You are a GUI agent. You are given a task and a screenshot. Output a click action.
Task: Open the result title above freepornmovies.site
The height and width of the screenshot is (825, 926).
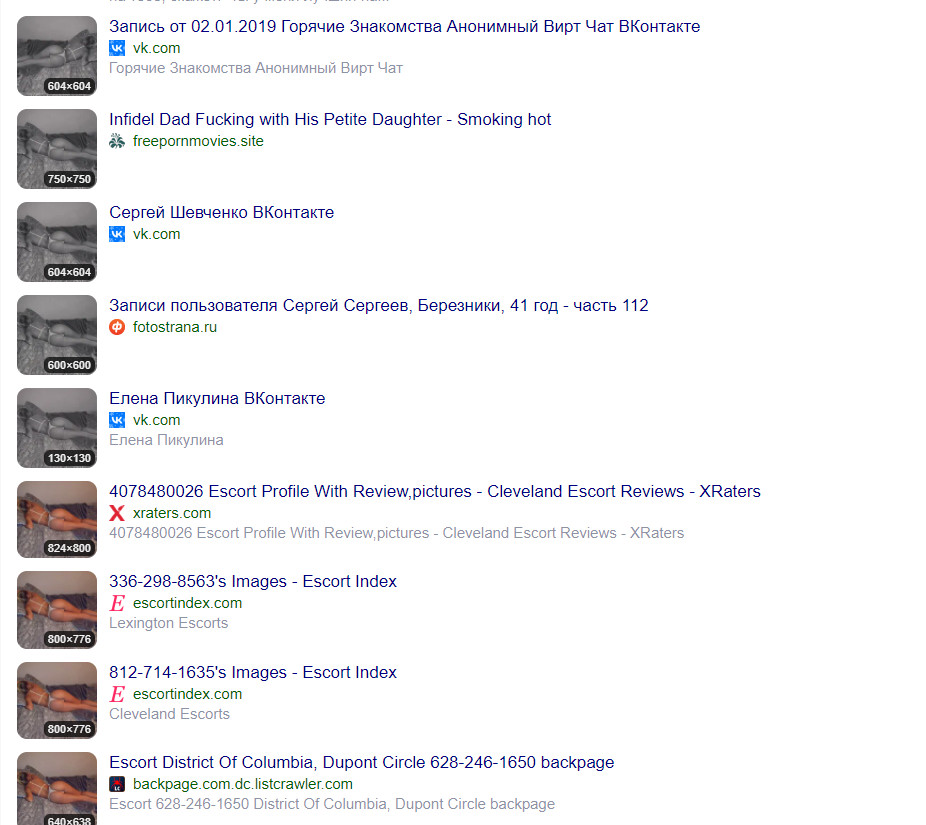330,119
